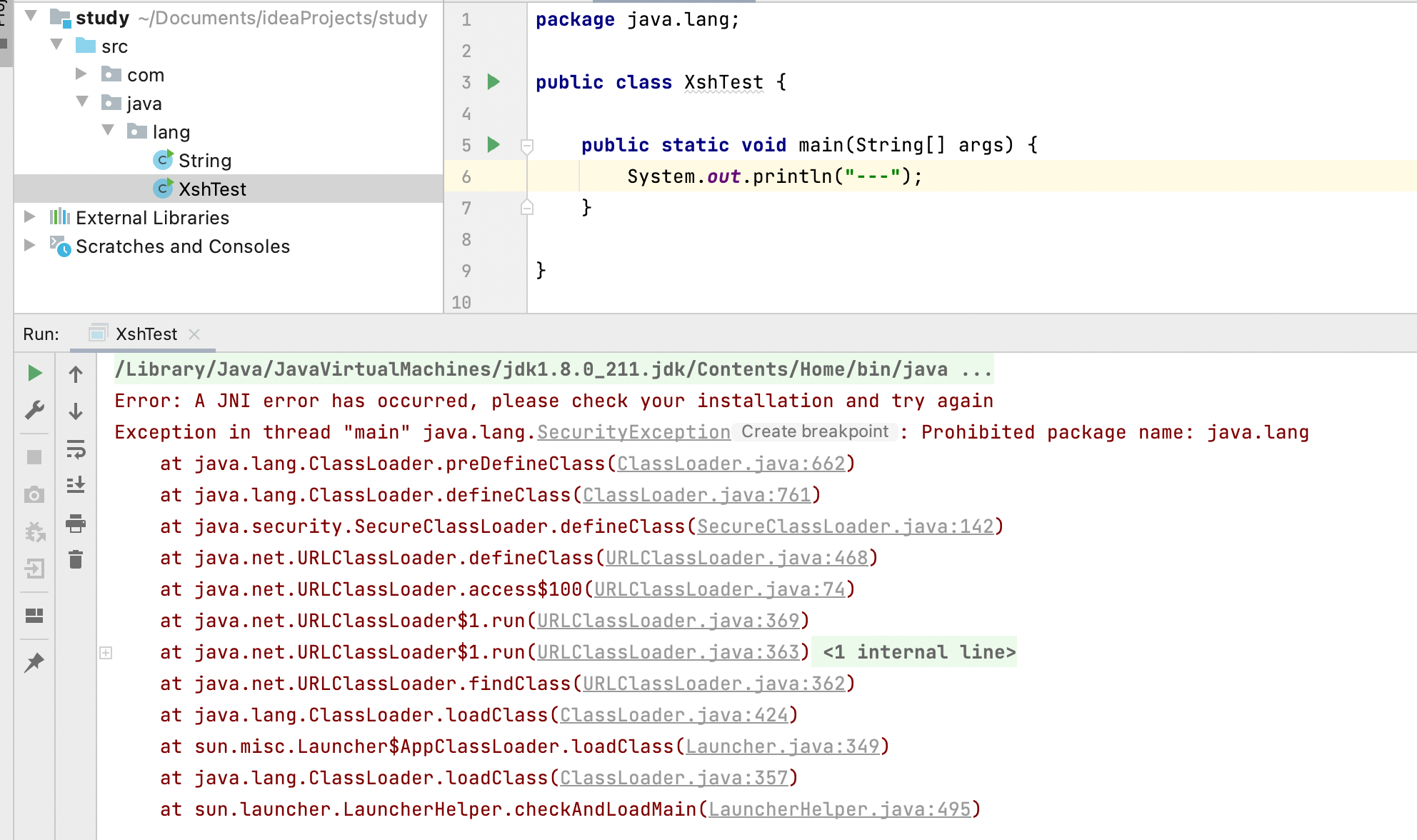Click the up stack trace arrow
This screenshot has width=1417, height=840.
[76, 374]
